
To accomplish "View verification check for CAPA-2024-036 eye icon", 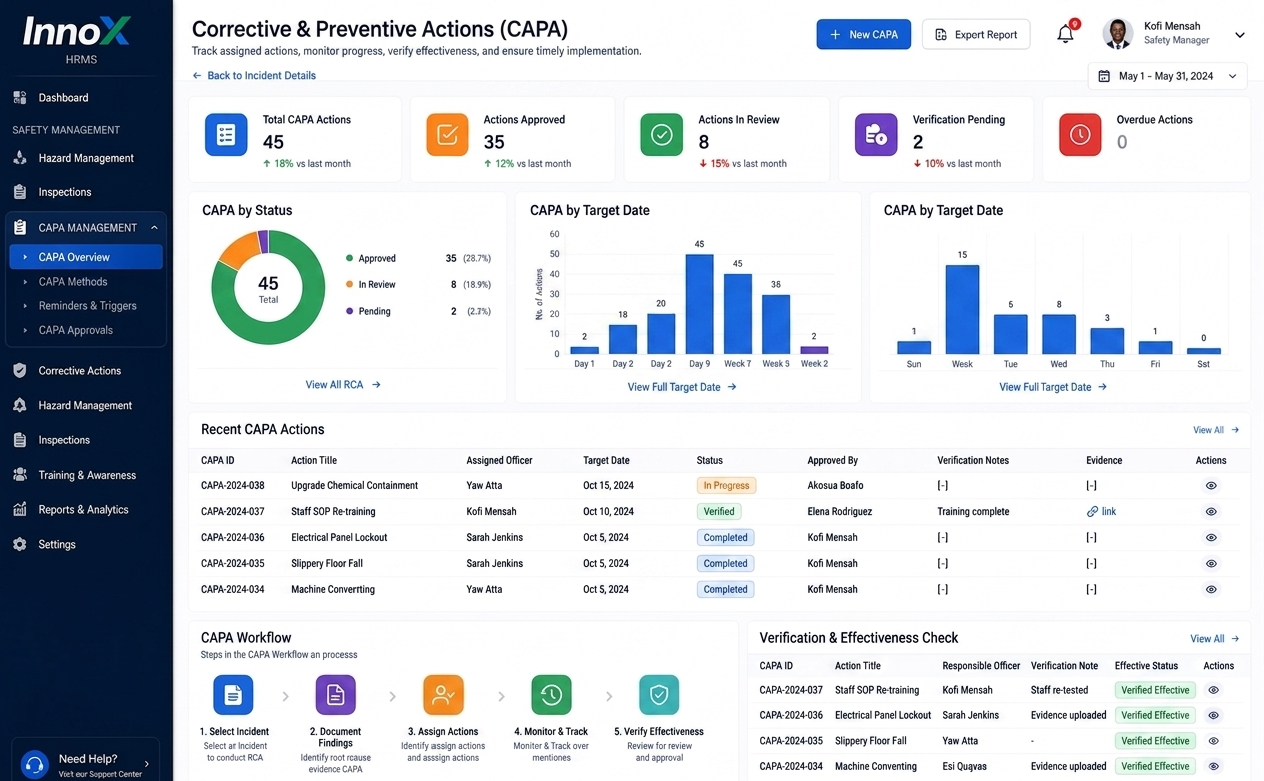I will 1214,716.
